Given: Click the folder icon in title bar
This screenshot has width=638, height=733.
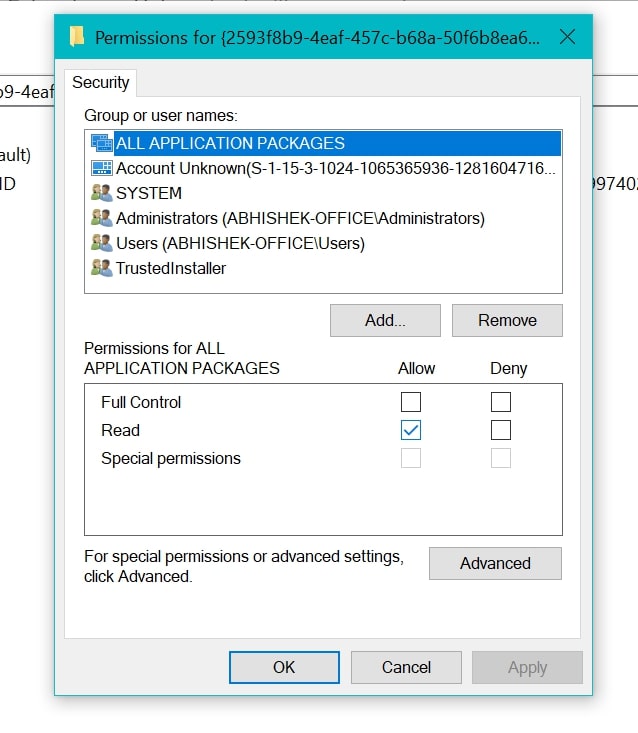Looking at the screenshot, I should point(77,37).
